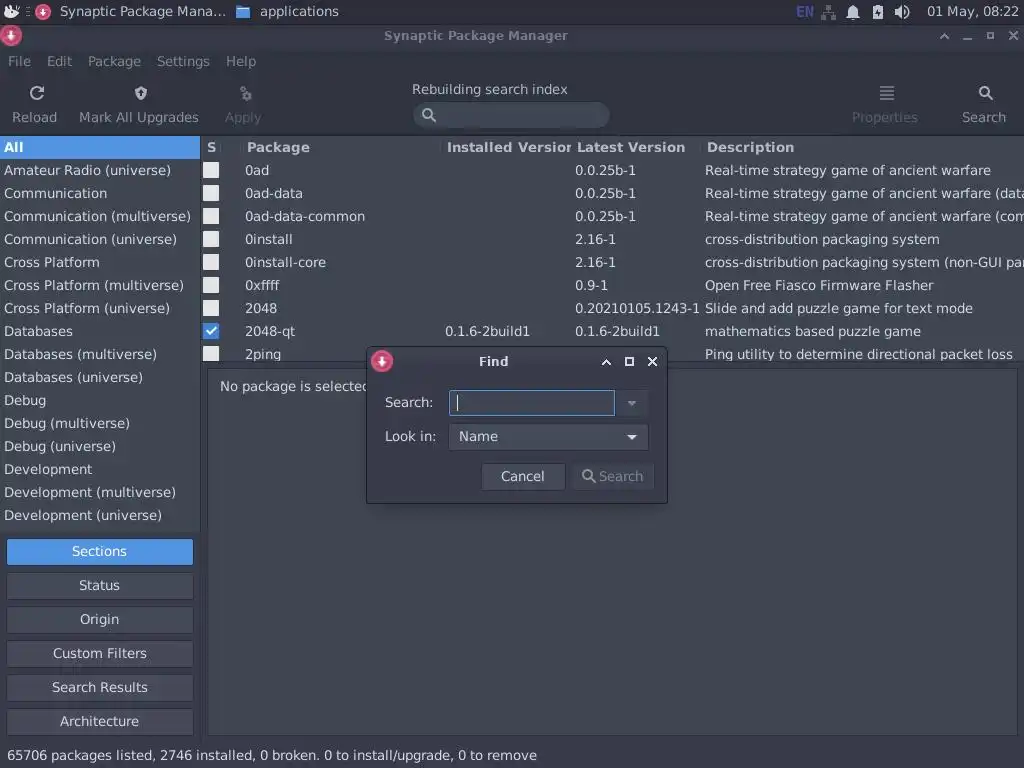Toggle checkbox for 0xffff package
This screenshot has width=1024, height=768.
pos(211,285)
